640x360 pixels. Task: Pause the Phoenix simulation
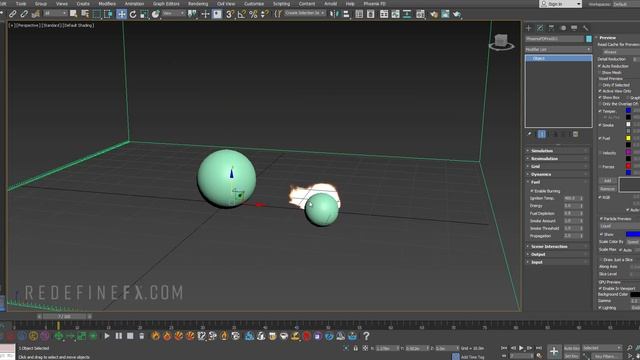pos(119,336)
